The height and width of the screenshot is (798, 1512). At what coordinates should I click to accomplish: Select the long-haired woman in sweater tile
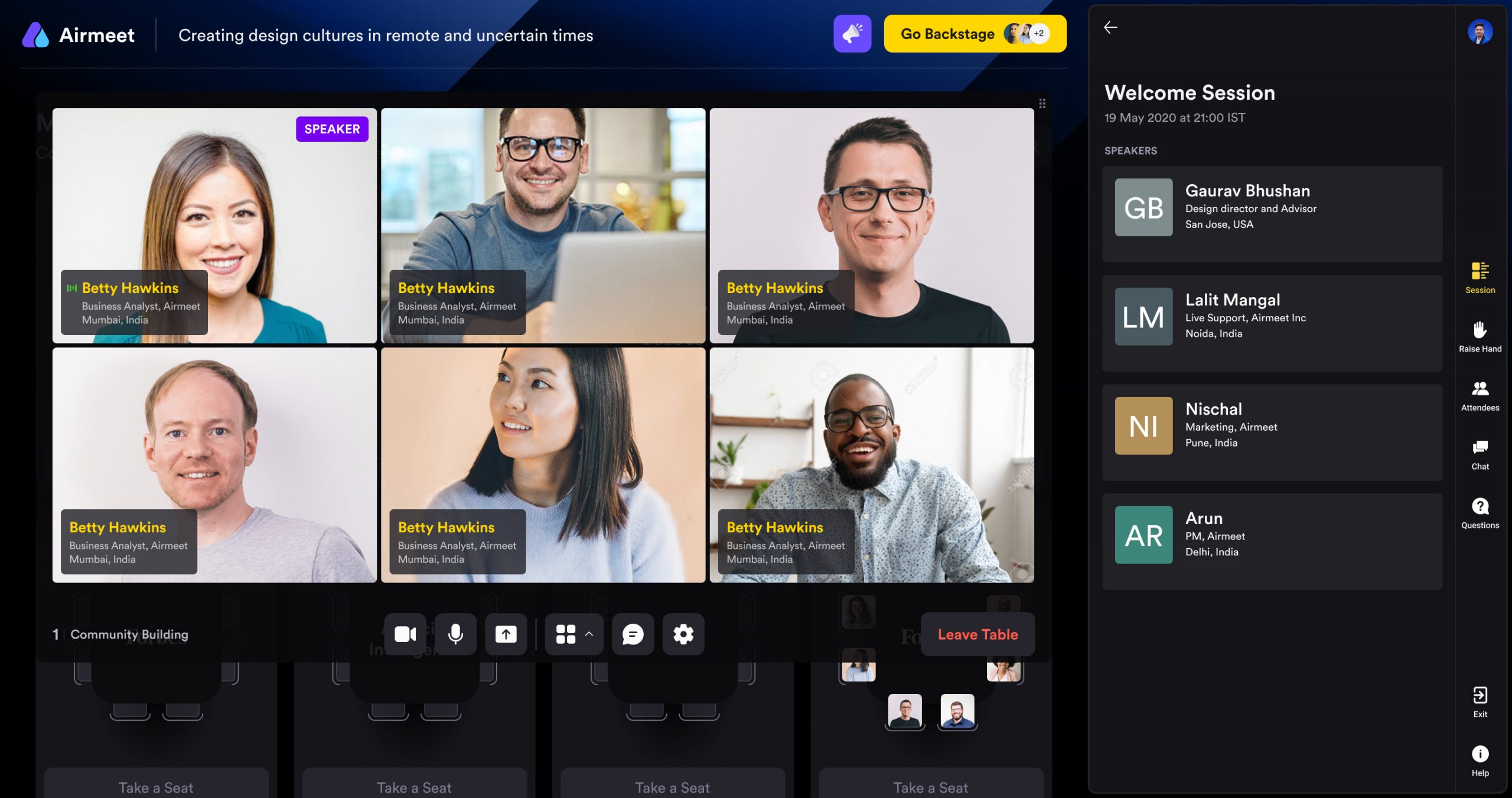543,465
